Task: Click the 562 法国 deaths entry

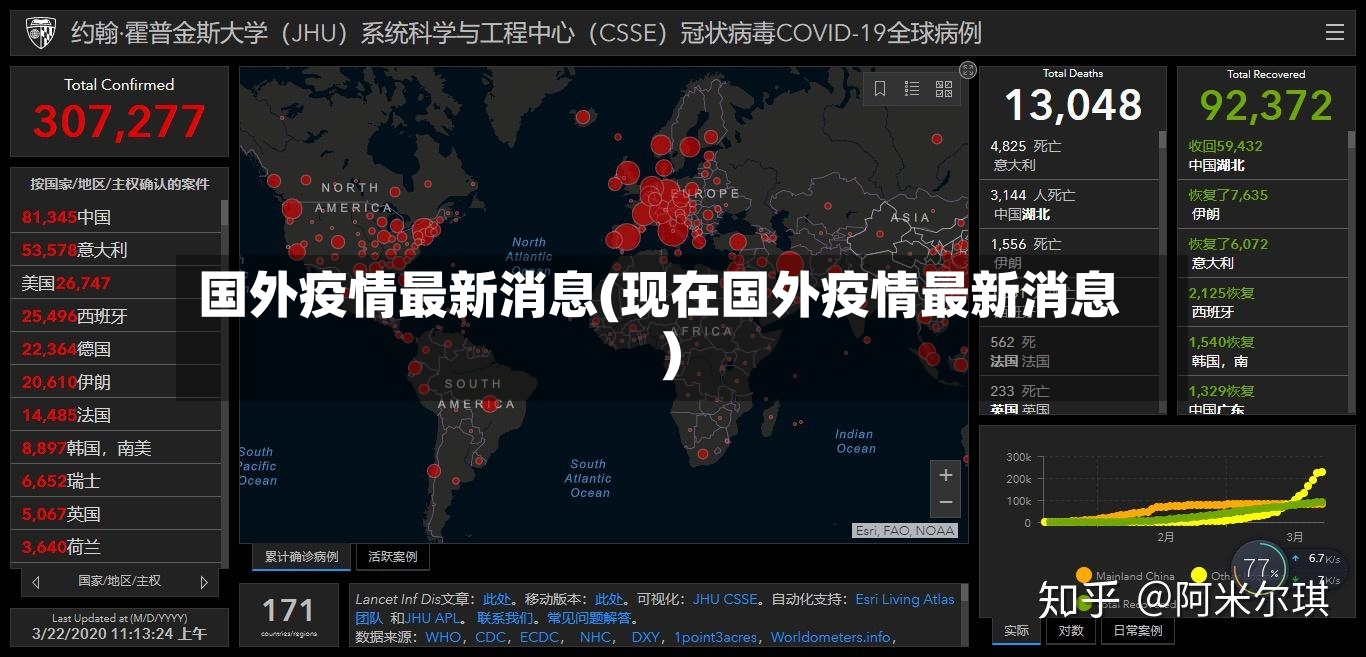Action: 1068,351
